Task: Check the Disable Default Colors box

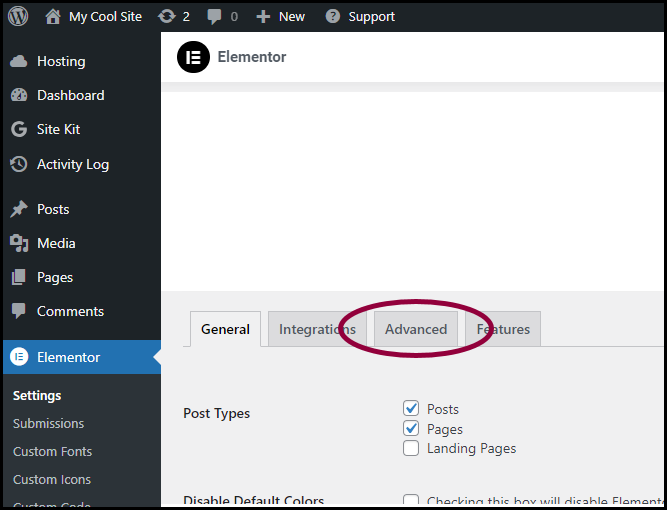Action: 411,501
